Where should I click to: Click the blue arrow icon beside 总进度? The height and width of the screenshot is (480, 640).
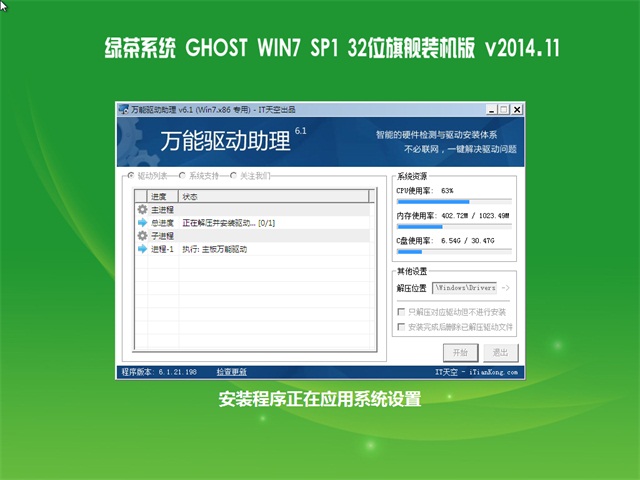point(142,222)
